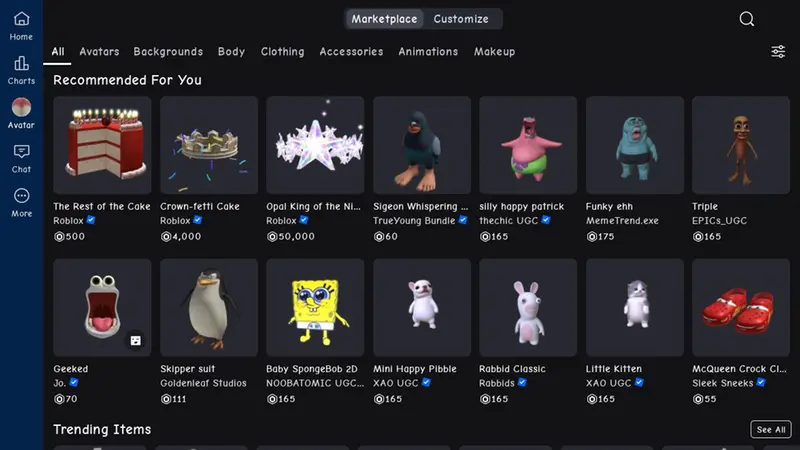The height and width of the screenshot is (450, 800).
Task: Select the Backgrounds category tab
Action: (168, 52)
